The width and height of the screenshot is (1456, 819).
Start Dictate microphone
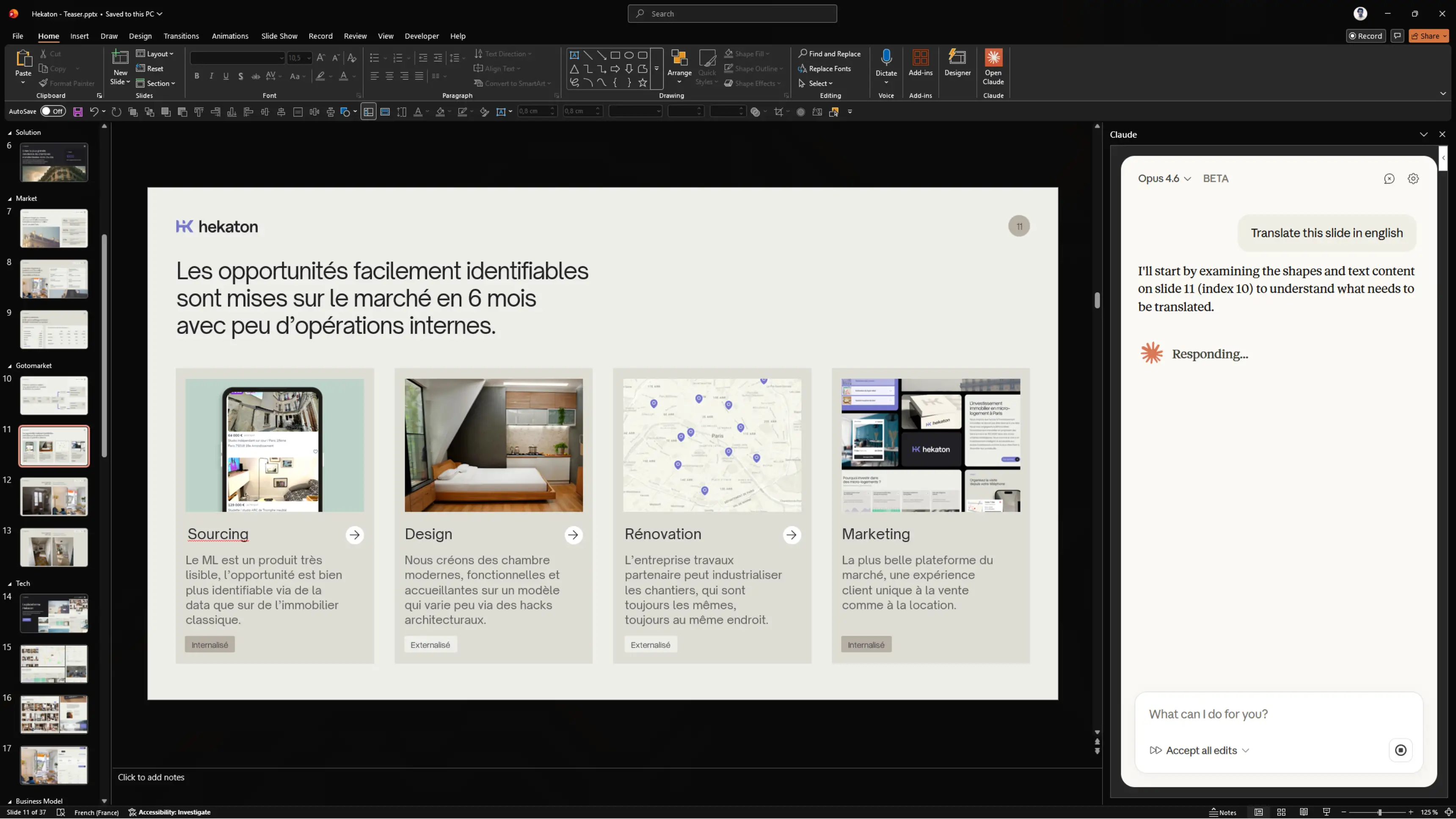886,58
